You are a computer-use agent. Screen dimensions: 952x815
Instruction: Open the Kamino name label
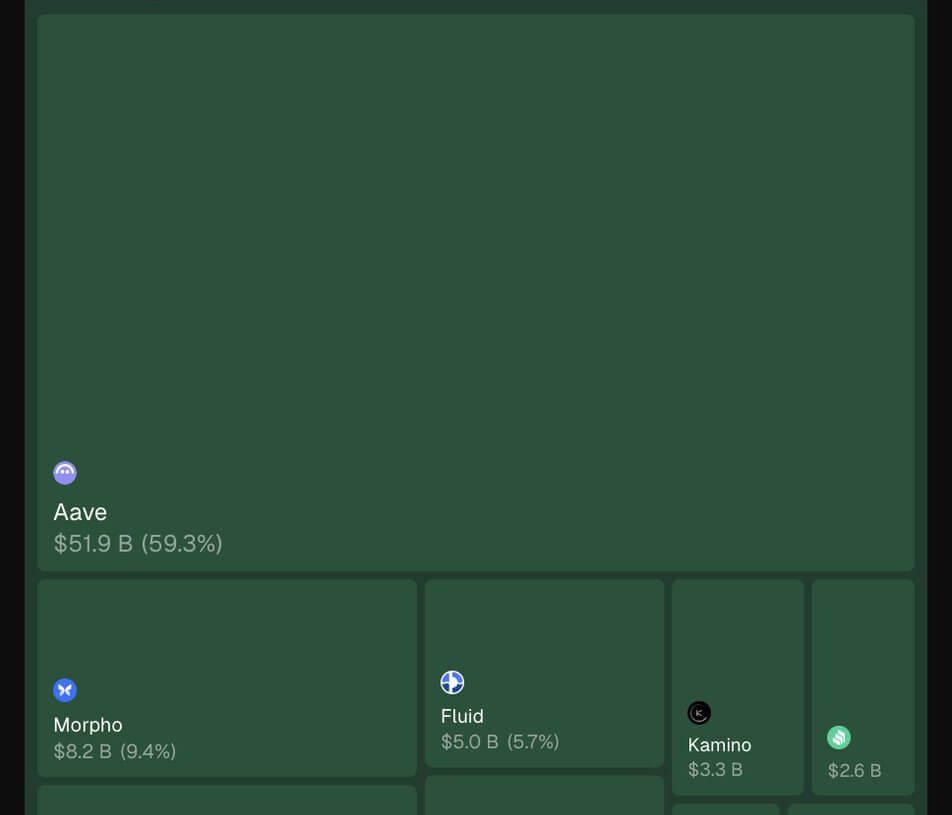(719, 745)
